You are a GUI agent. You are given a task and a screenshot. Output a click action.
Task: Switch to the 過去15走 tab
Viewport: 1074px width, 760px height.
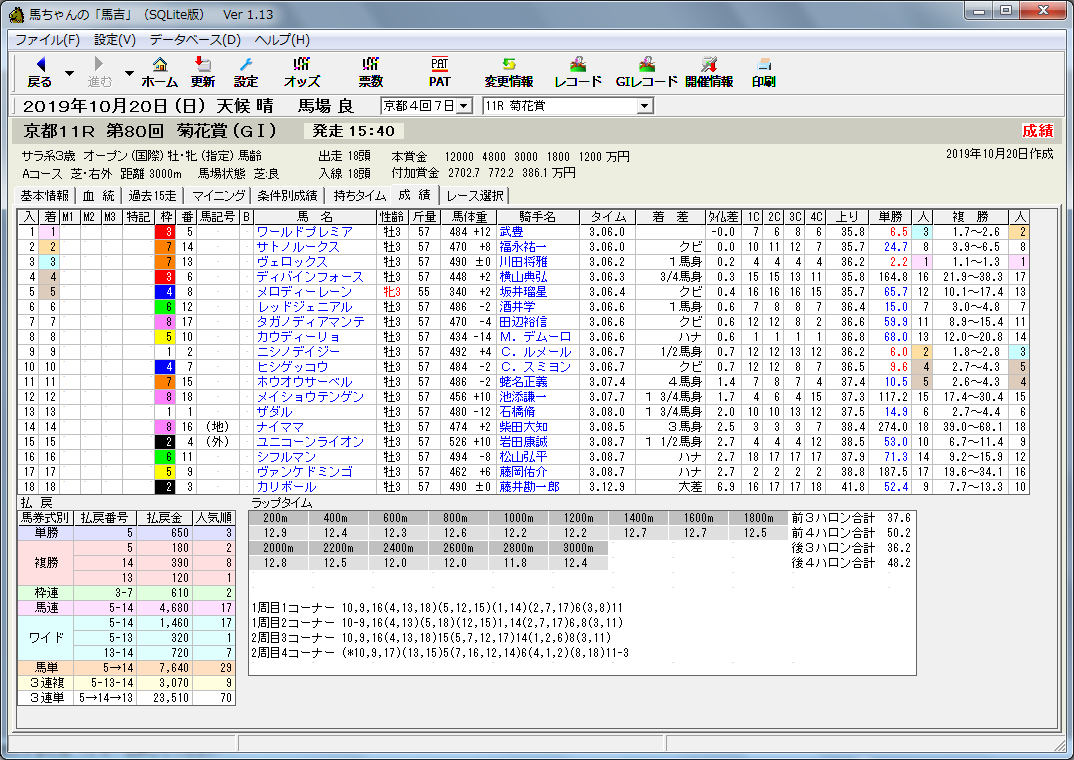coord(152,196)
